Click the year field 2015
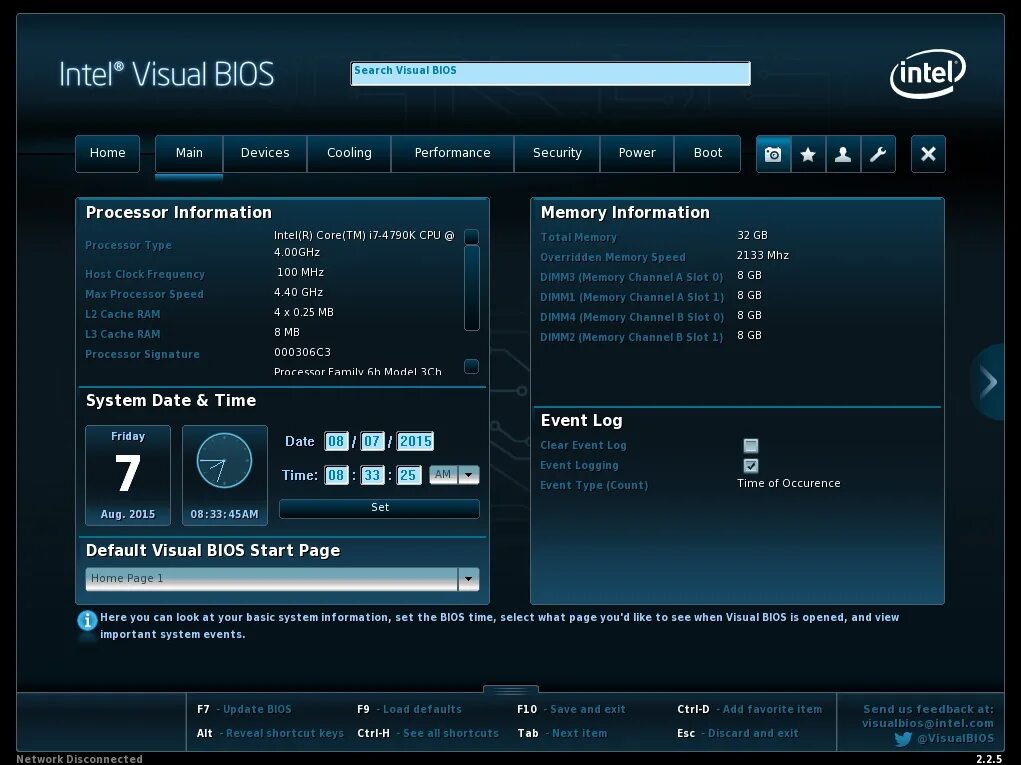 (415, 441)
